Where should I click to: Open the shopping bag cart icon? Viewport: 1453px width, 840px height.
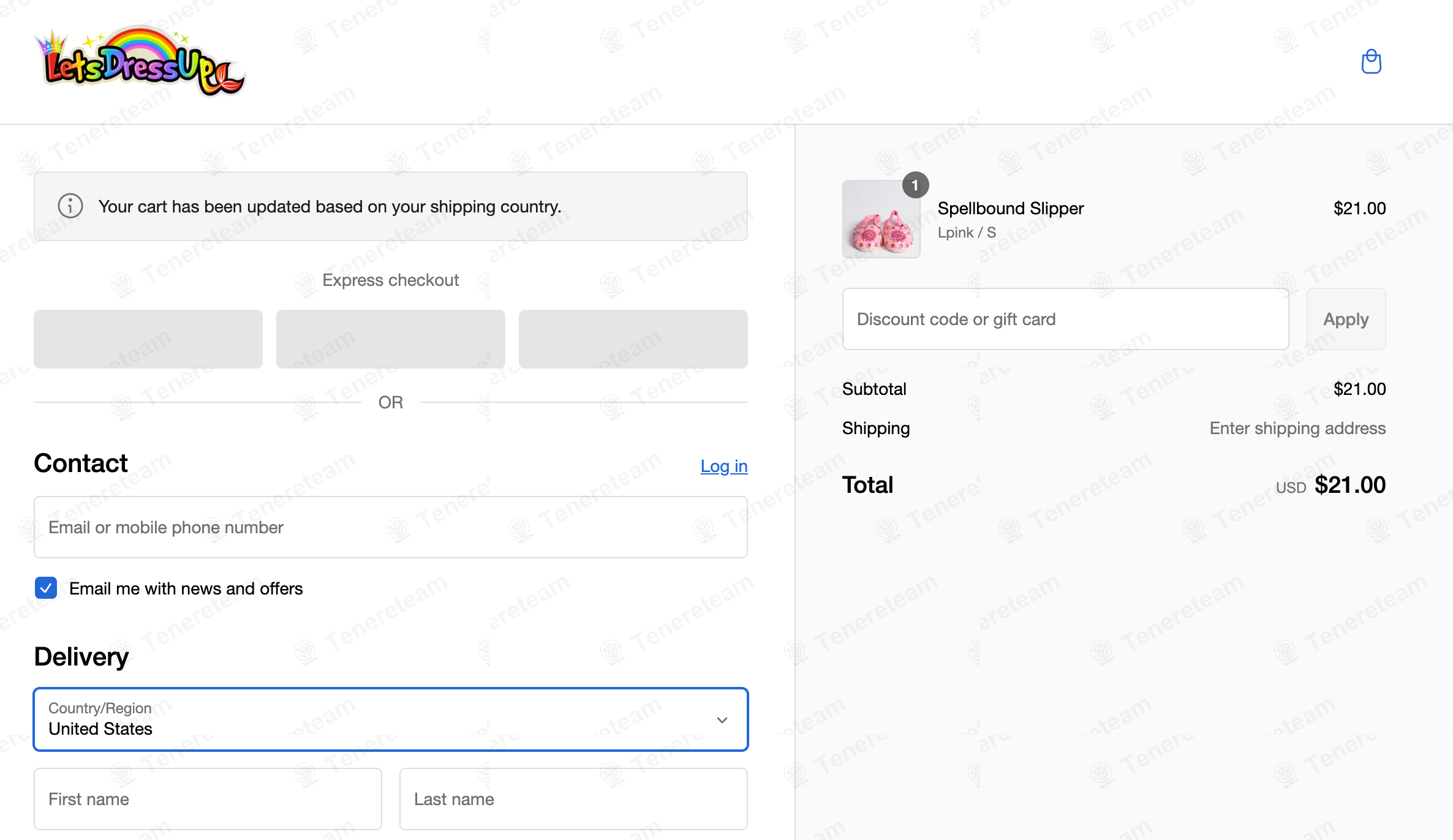point(1371,61)
